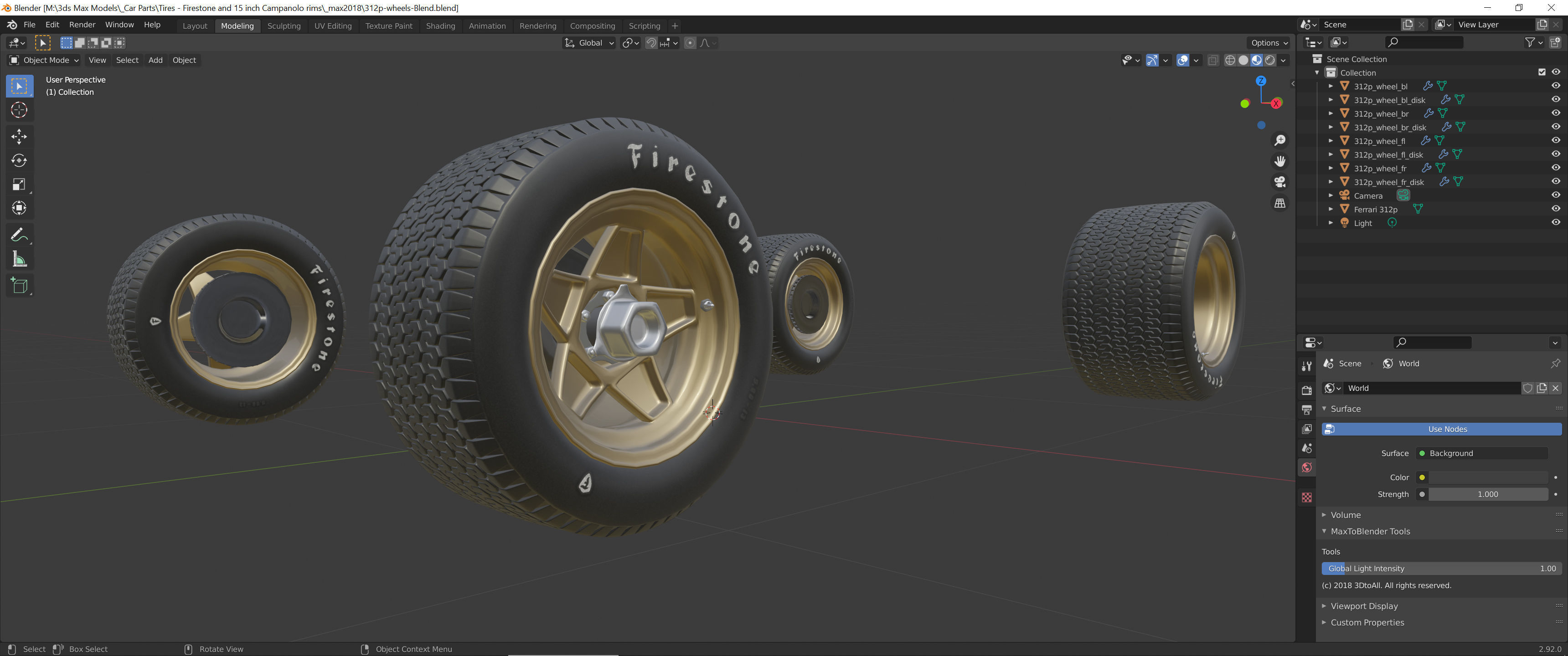Activate the Transform tool
The height and width of the screenshot is (656, 1568).
pyautogui.click(x=19, y=208)
